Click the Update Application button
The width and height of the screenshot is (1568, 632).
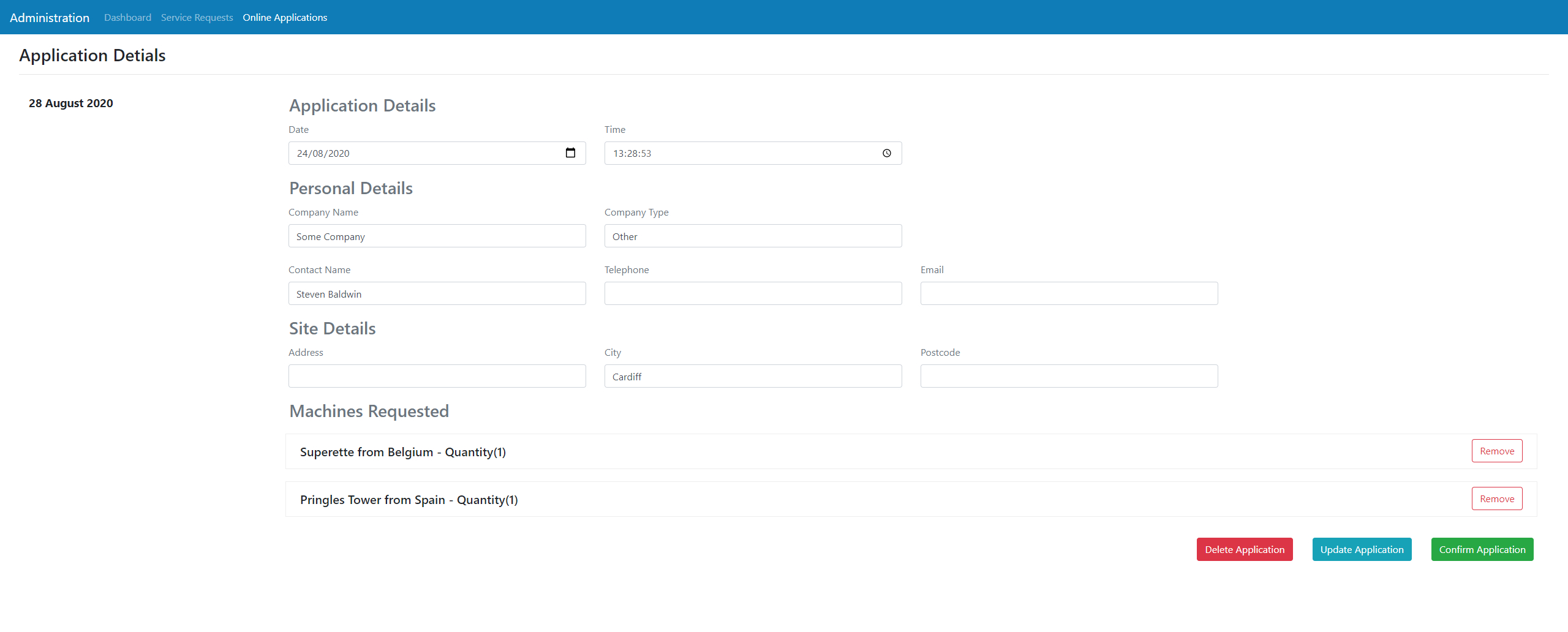tap(1362, 549)
